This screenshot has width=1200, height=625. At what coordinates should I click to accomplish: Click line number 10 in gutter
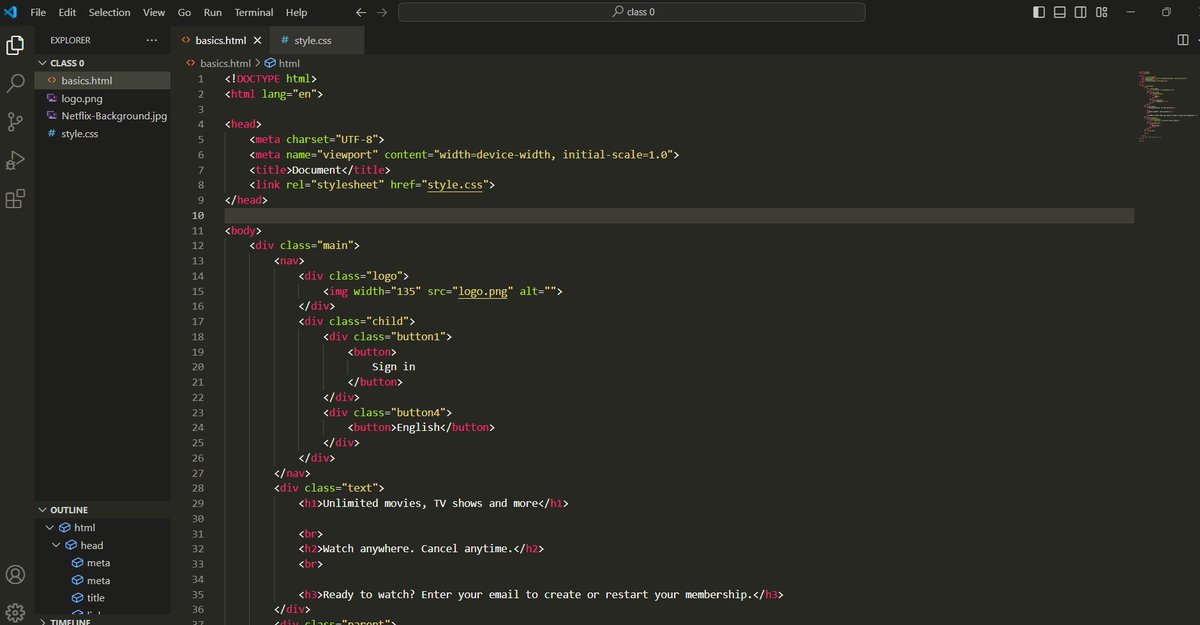(x=198, y=215)
